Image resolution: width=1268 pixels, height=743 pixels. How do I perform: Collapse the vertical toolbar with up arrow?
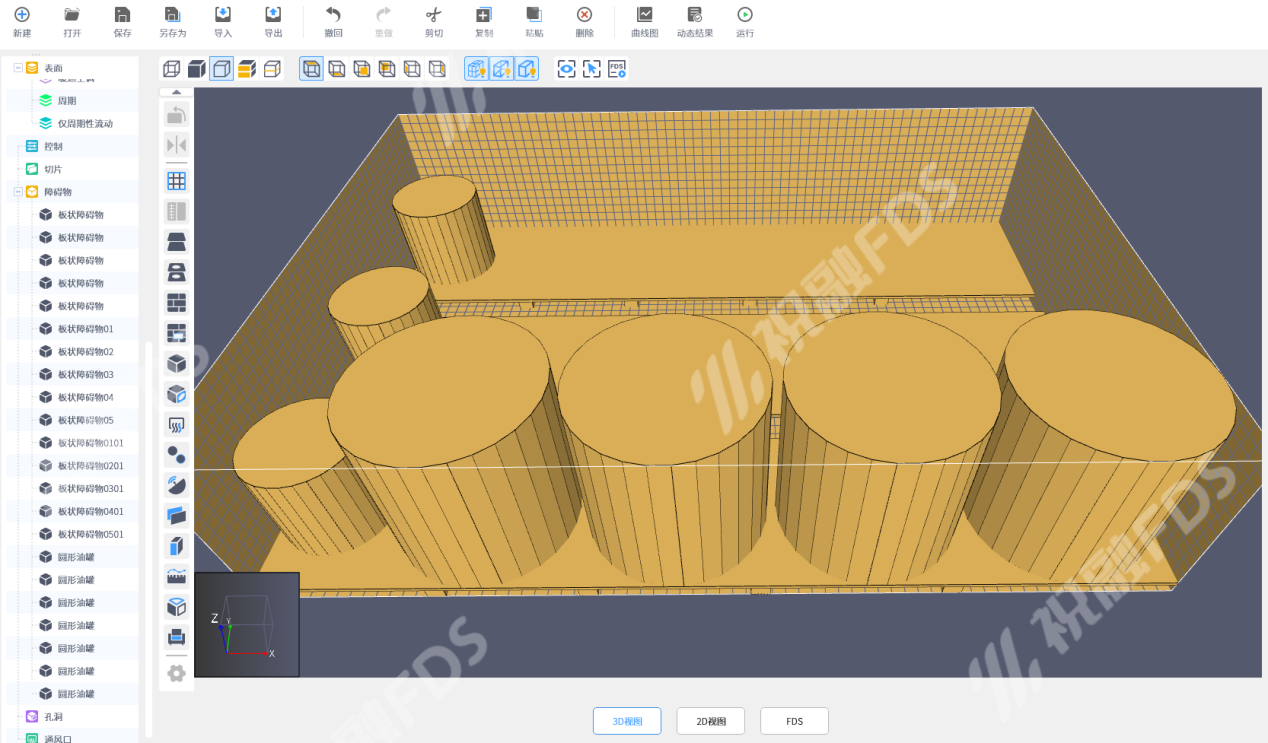176,92
